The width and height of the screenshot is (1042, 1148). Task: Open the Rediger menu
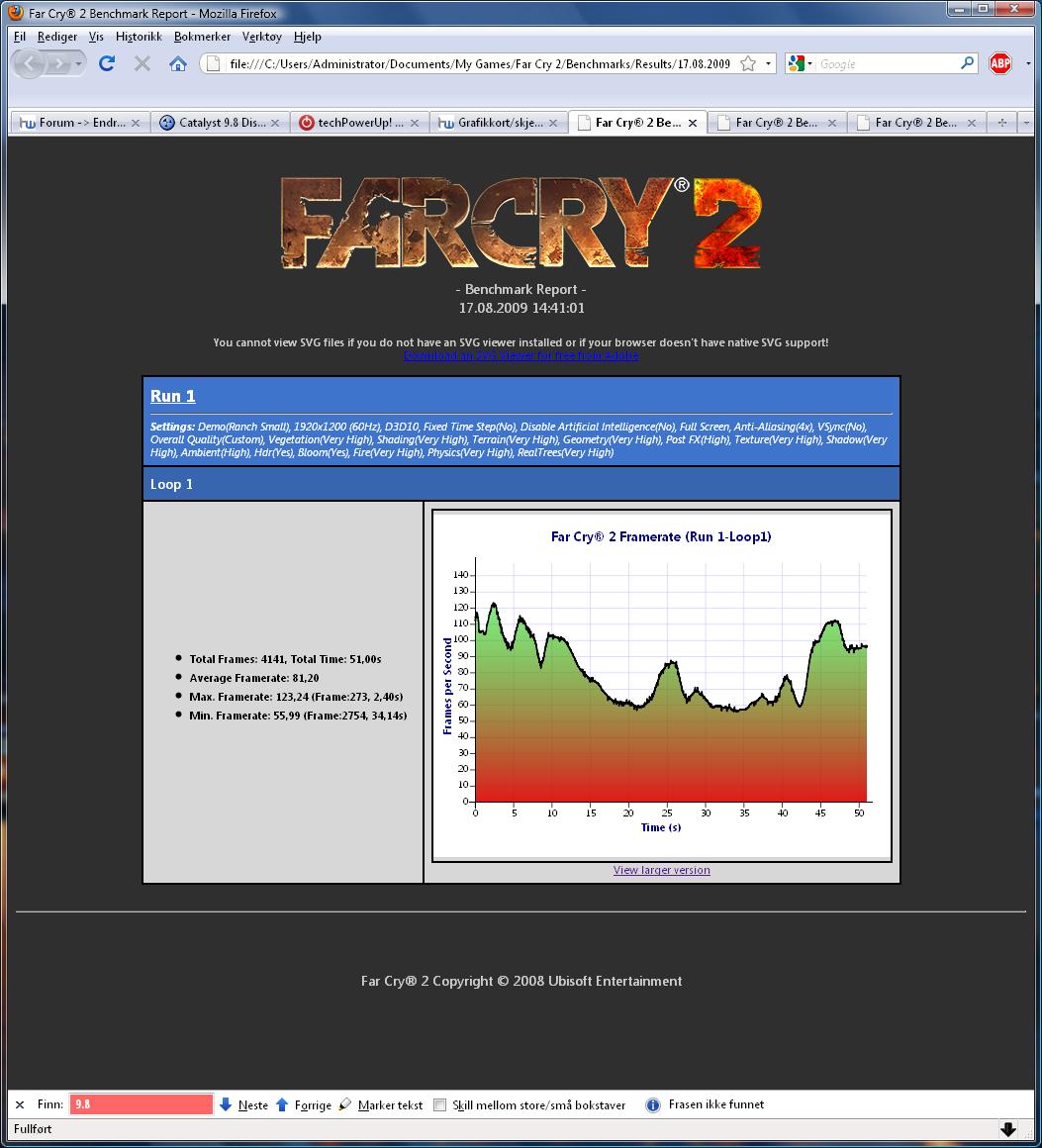click(57, 37)
